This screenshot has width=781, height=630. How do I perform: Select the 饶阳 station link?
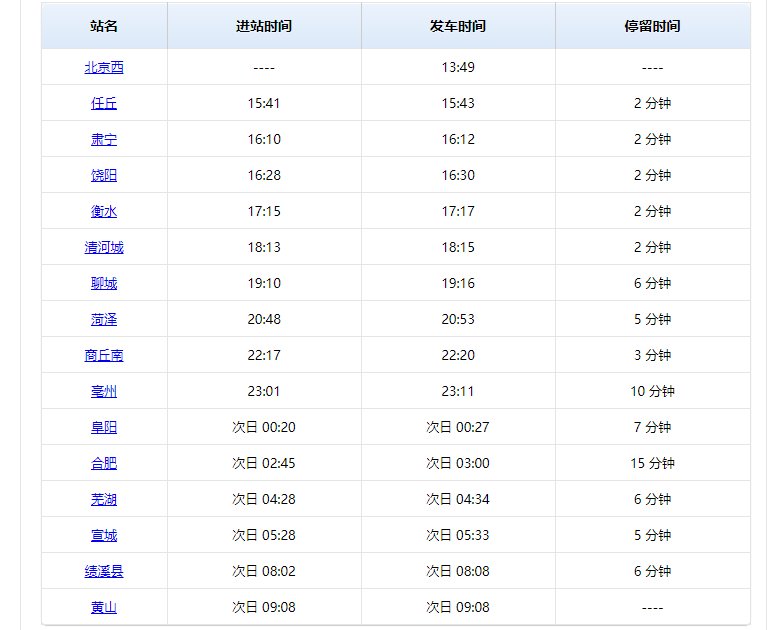pos(104,176)
